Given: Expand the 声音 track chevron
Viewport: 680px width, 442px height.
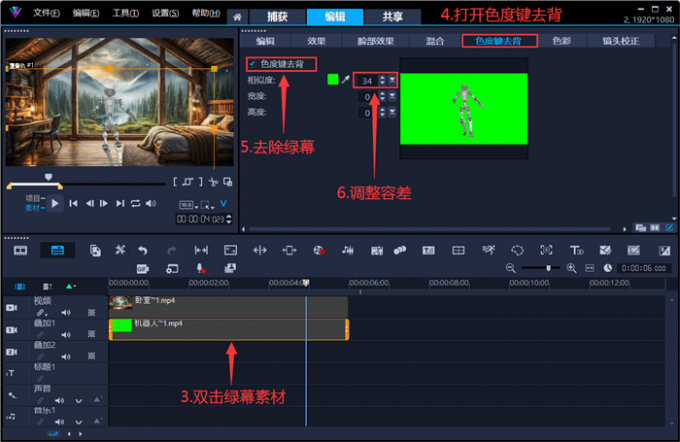Looking at the screenshot, I should click(x=78, y=401).
